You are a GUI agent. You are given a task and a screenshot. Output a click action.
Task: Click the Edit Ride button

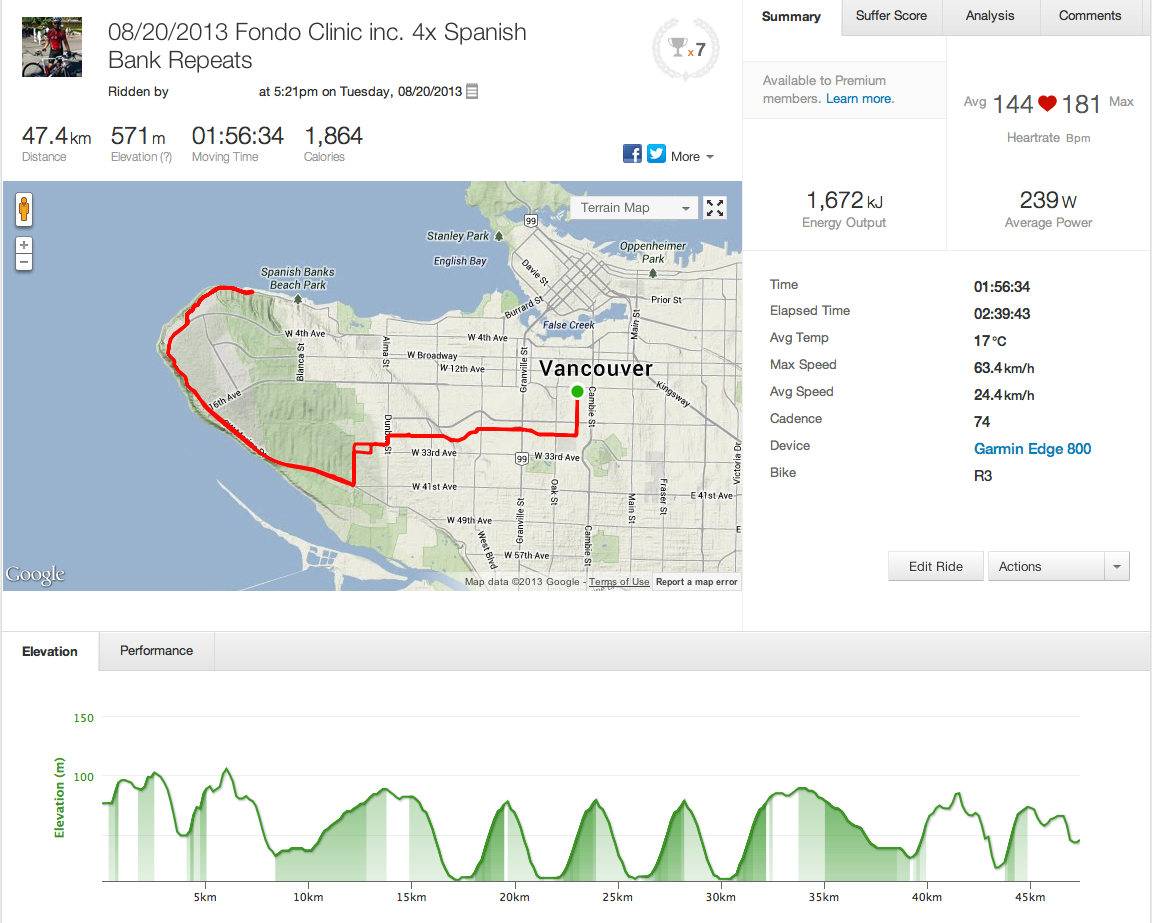click(x=935, y=567)
